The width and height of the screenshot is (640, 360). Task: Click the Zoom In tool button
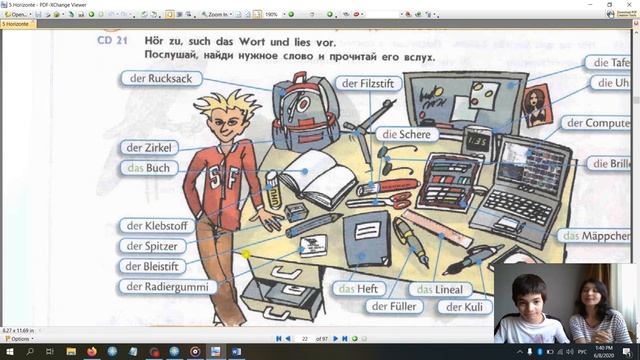(x=215, y=14)
